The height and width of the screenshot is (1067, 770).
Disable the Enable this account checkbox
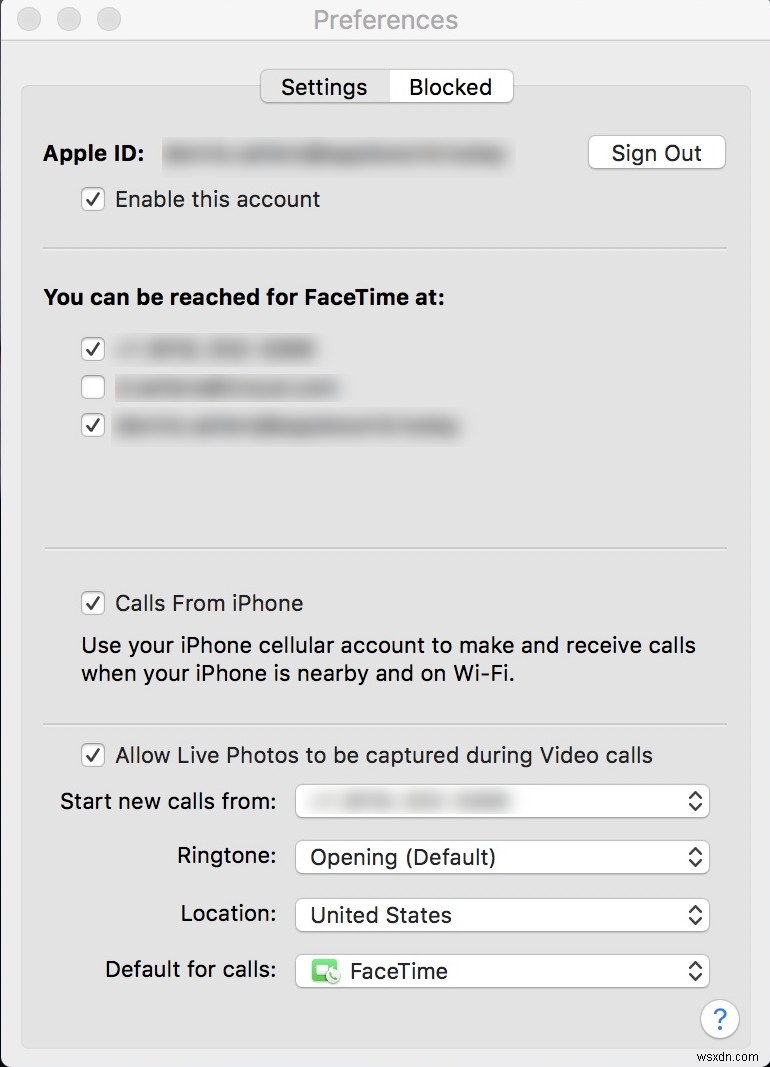[x=92, y=199]
